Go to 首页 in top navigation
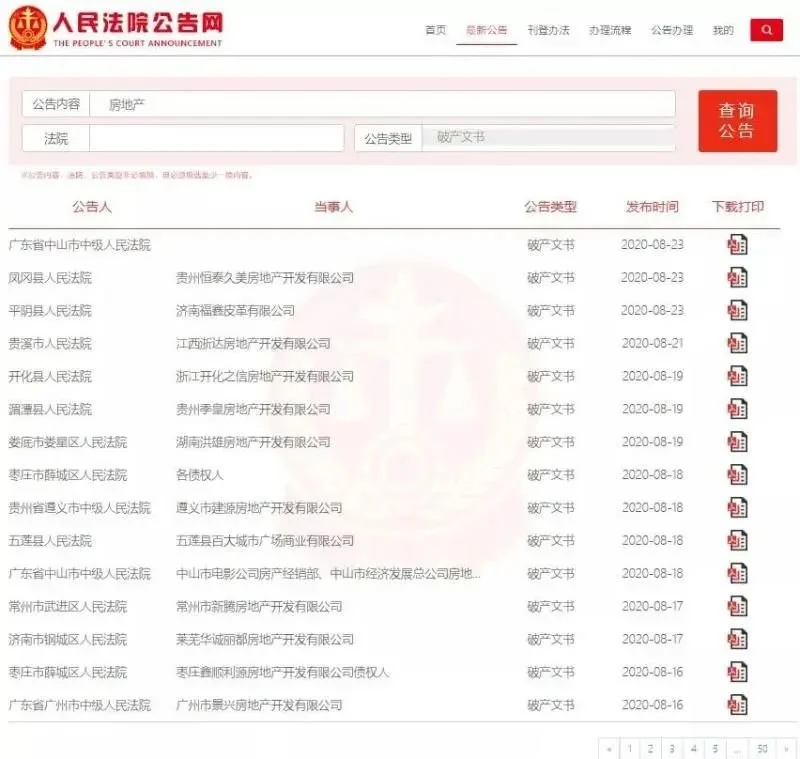The image size is (800, 759). point(436,30)
